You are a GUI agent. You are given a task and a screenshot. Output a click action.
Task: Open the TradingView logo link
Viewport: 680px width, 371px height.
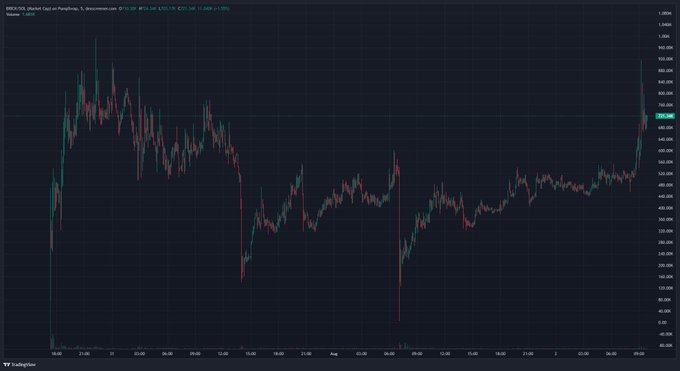[x=19, y=364]
